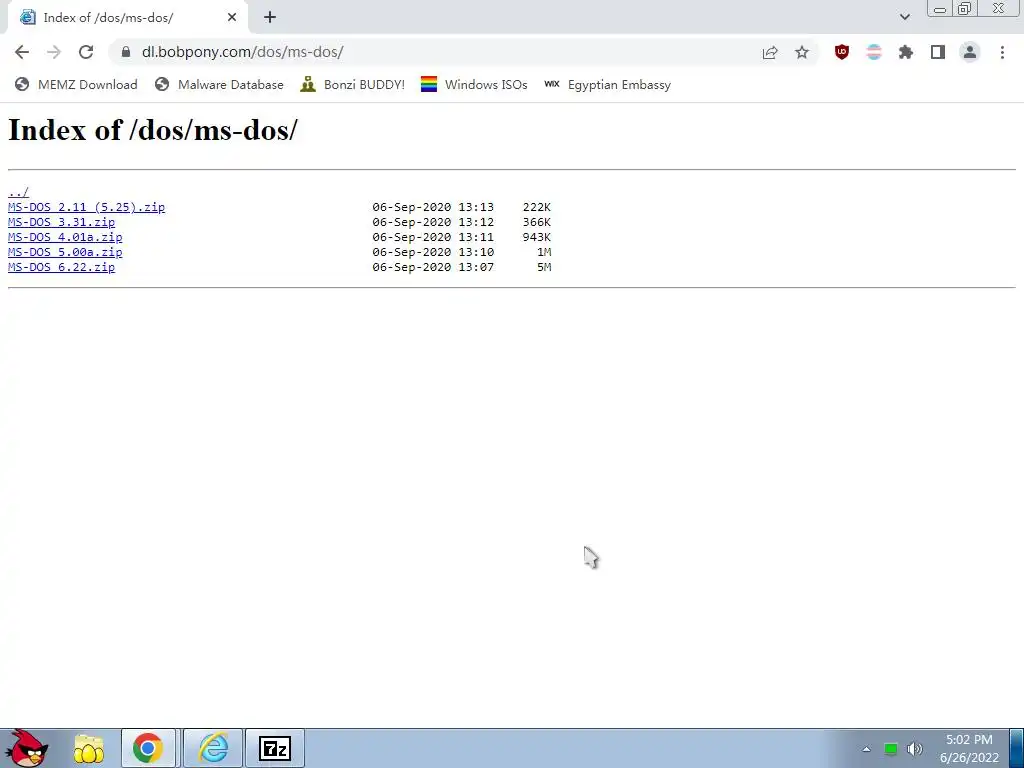Click the Show desktop strip
The height and width of the screenshot is (768, 1024).
point(1016,748)
